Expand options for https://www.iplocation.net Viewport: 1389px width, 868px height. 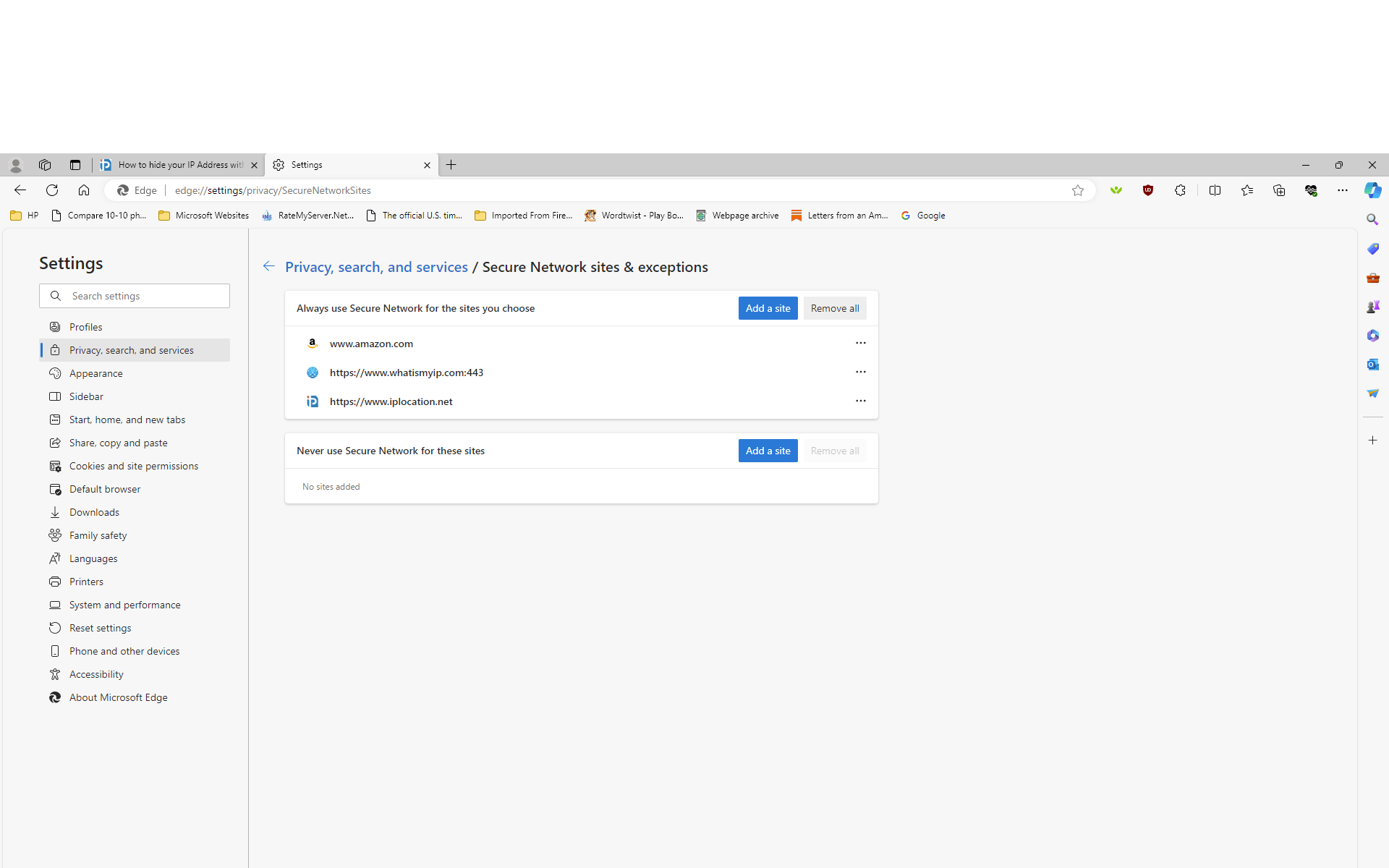click(860, 401)
